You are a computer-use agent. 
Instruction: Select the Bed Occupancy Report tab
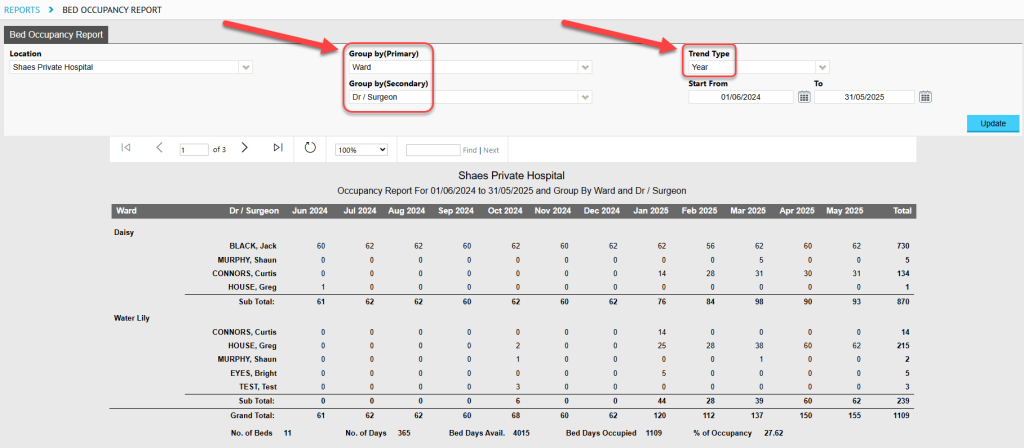[56, 35]
